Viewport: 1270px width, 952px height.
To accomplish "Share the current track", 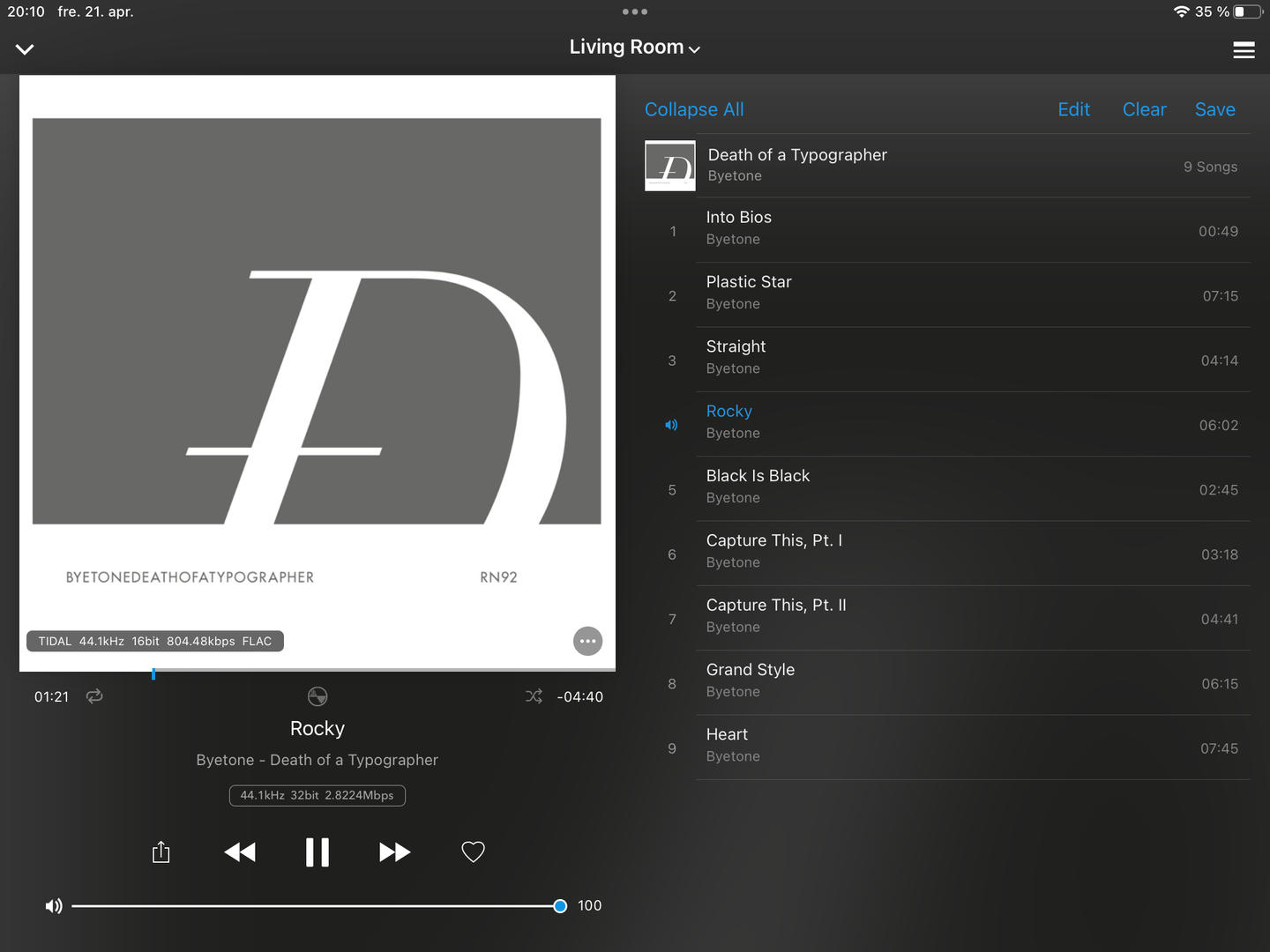I will click(x=161, y=852).
